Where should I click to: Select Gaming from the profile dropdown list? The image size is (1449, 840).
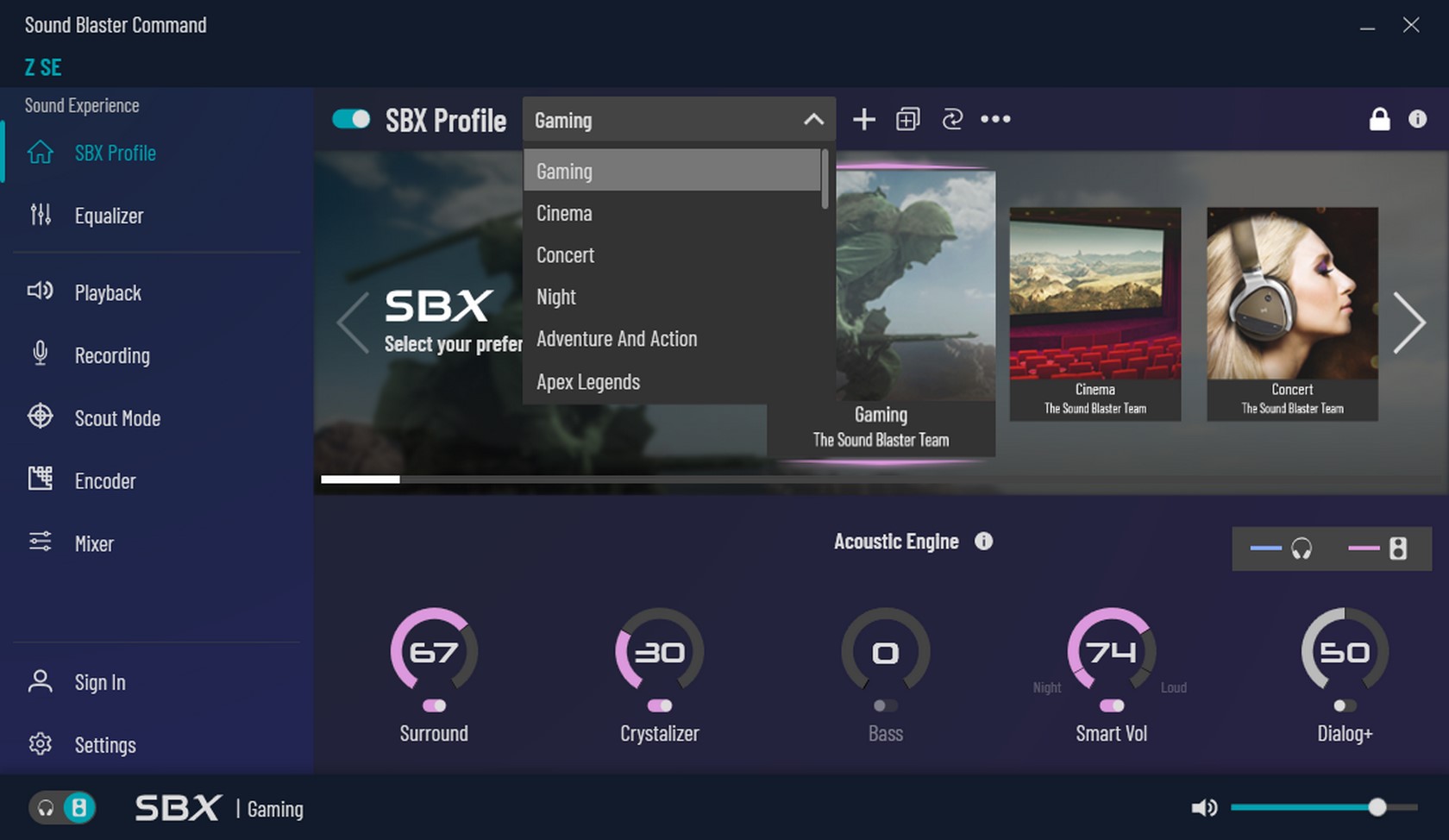coord(672,171)
